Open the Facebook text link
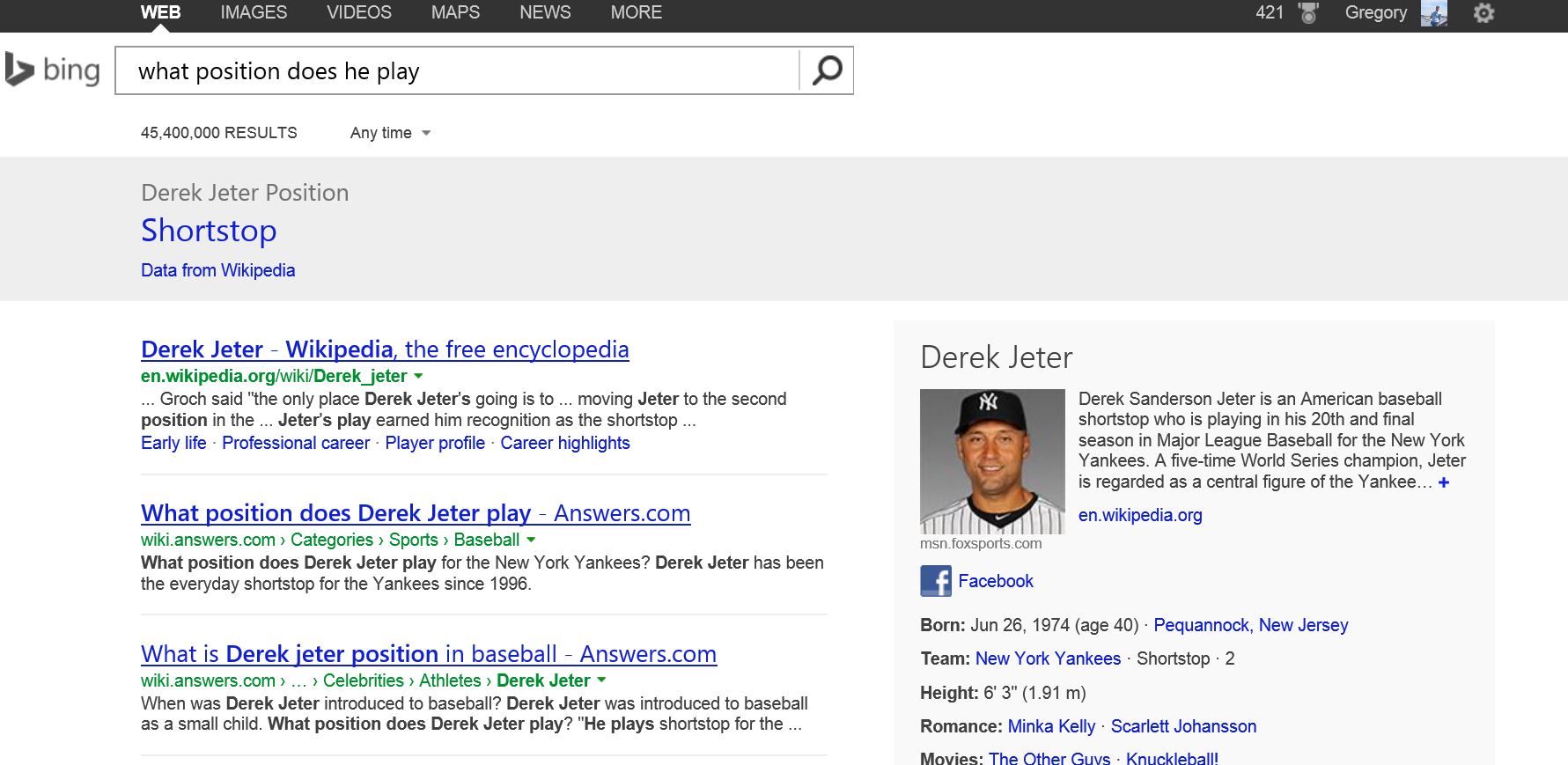The image size is (1568, 765). pos(996,581)
